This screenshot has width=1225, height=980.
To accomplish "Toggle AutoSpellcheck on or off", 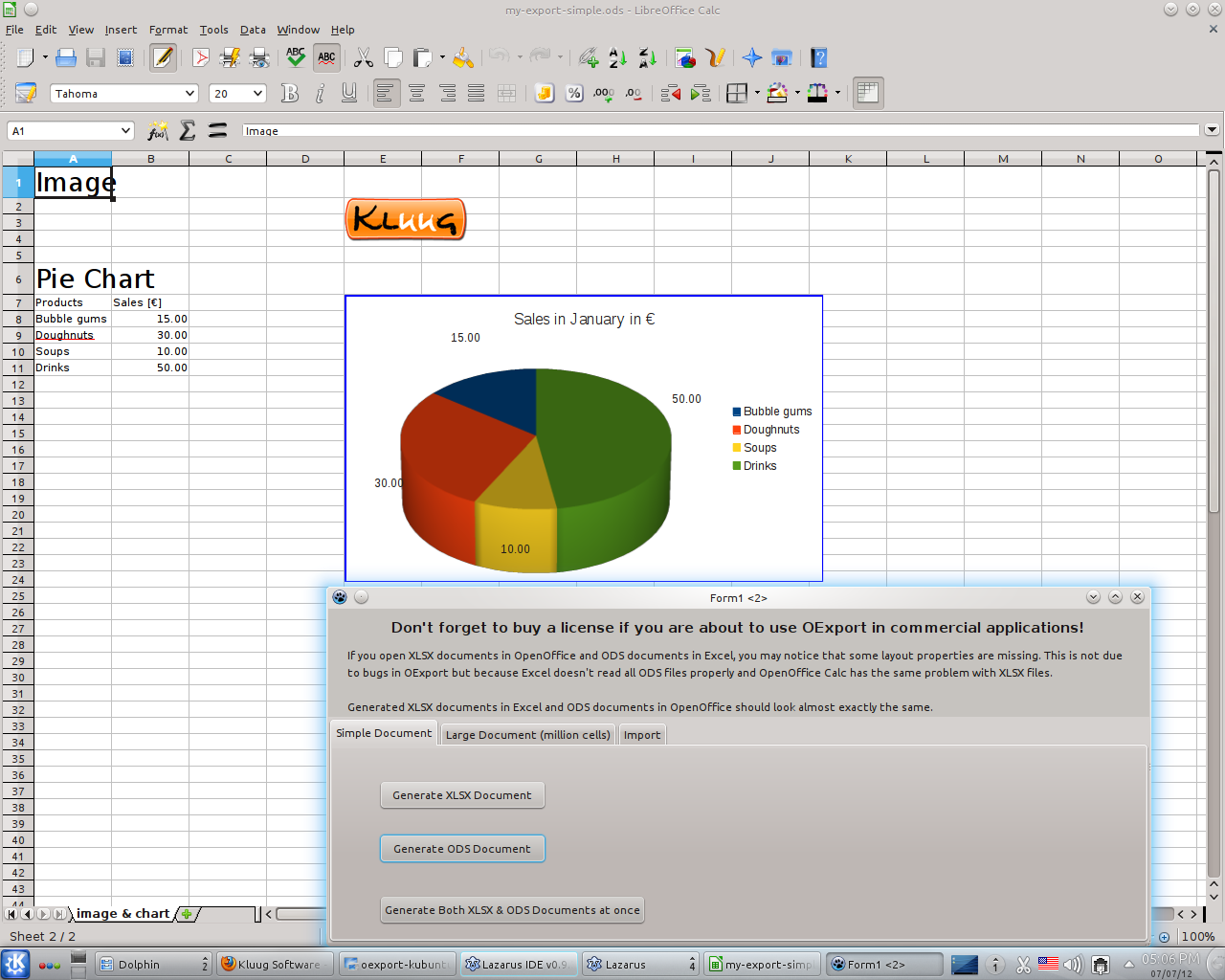I will (x=326, y=58).
